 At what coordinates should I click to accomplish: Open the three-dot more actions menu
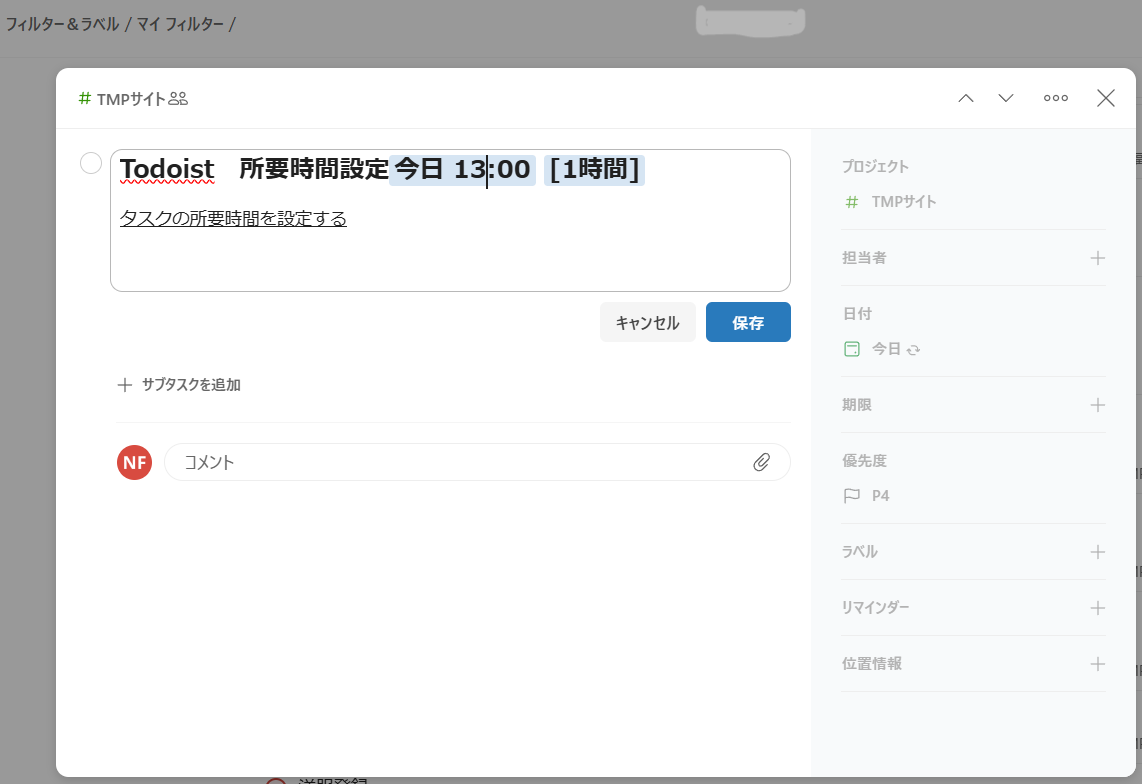coord(1055,98)
